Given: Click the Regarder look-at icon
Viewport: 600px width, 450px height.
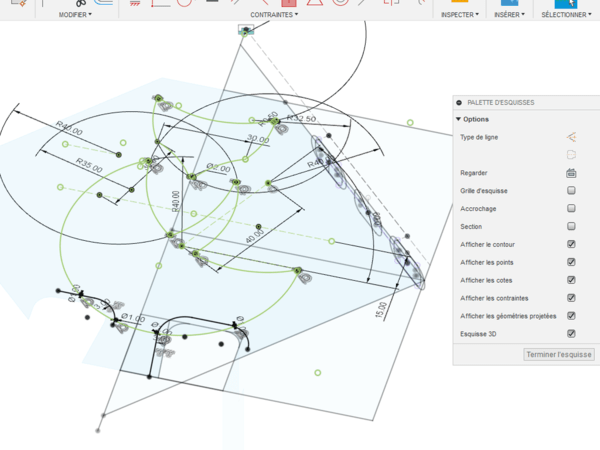Looking at the screenshot, I should [571, 173].
